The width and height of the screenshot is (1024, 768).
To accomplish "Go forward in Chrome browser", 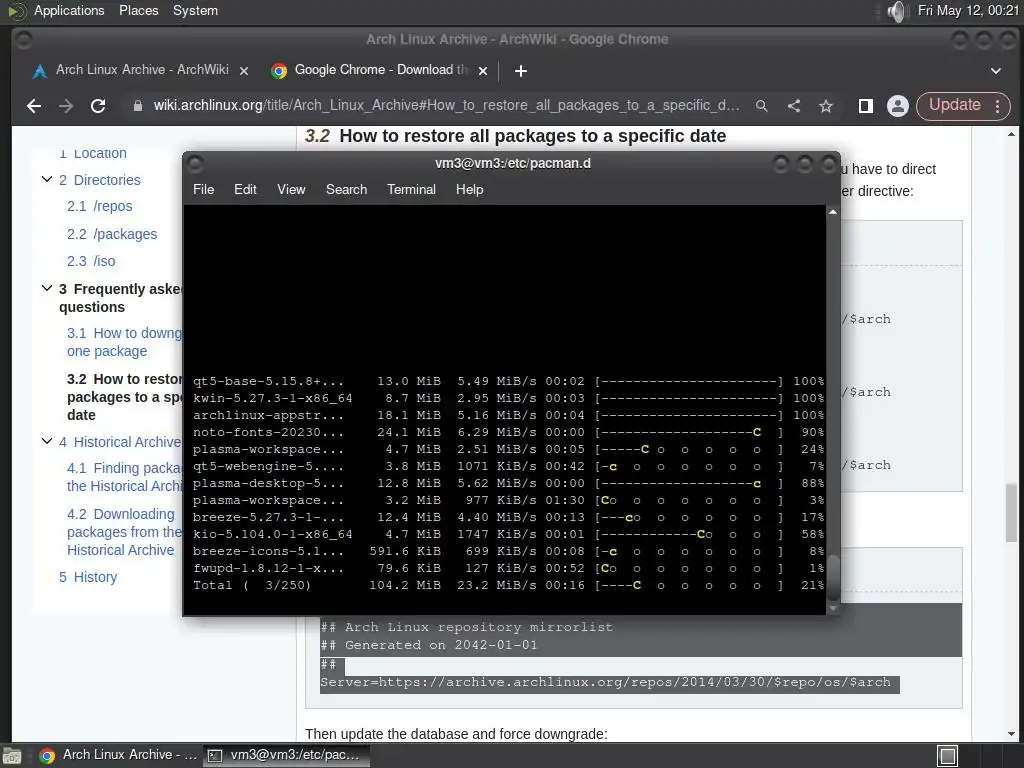I will (x=66, y=106).
